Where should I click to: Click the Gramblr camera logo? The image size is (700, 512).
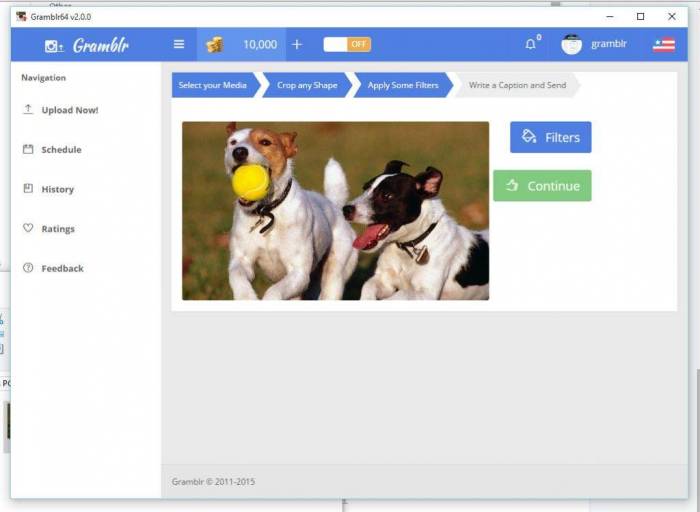pos(54,46)
